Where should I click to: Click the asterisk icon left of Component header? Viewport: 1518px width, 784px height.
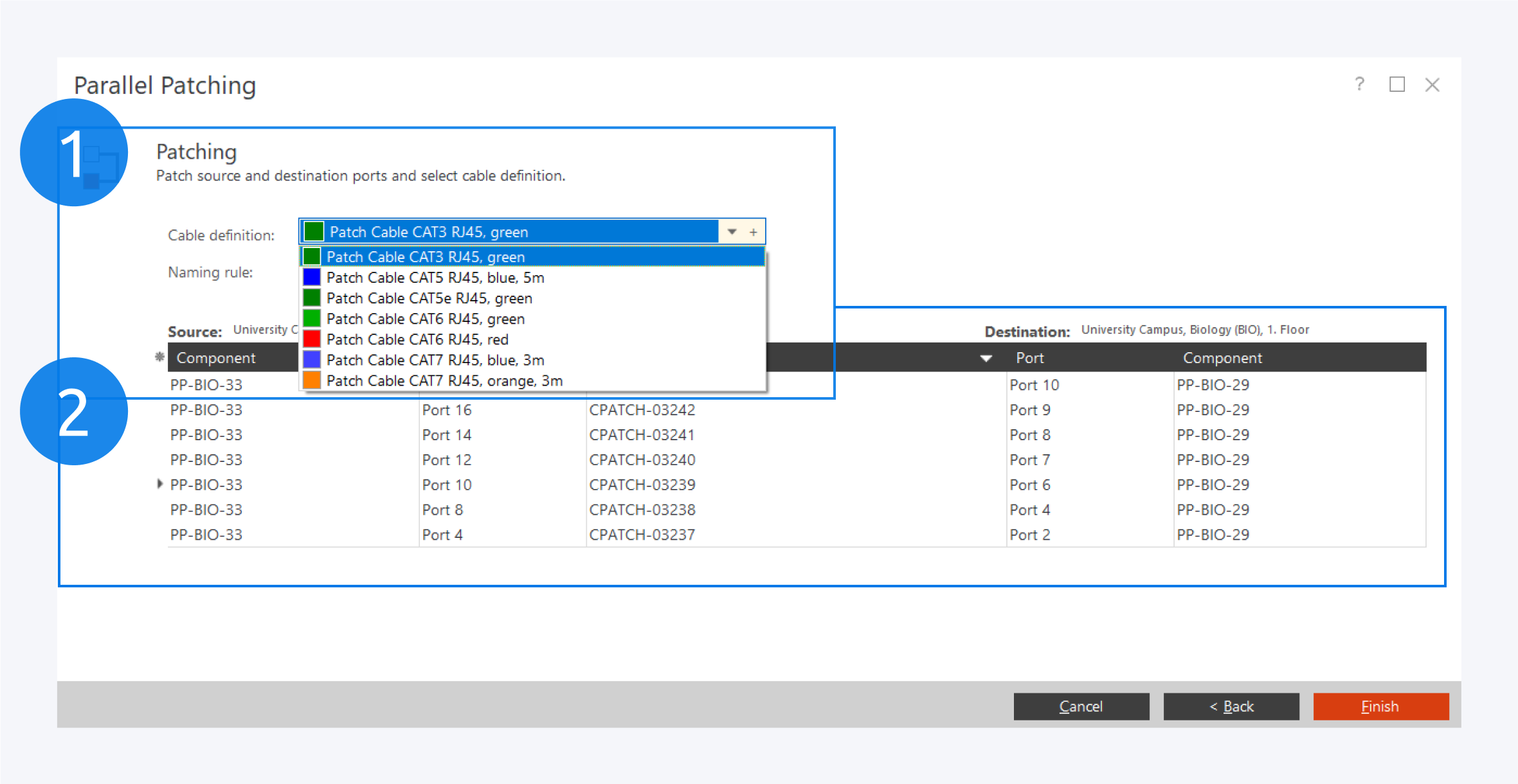[159, 357]
